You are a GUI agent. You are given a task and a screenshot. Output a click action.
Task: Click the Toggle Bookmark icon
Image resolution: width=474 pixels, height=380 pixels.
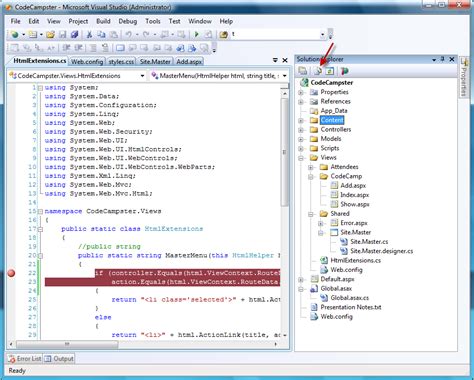point(120,48)
